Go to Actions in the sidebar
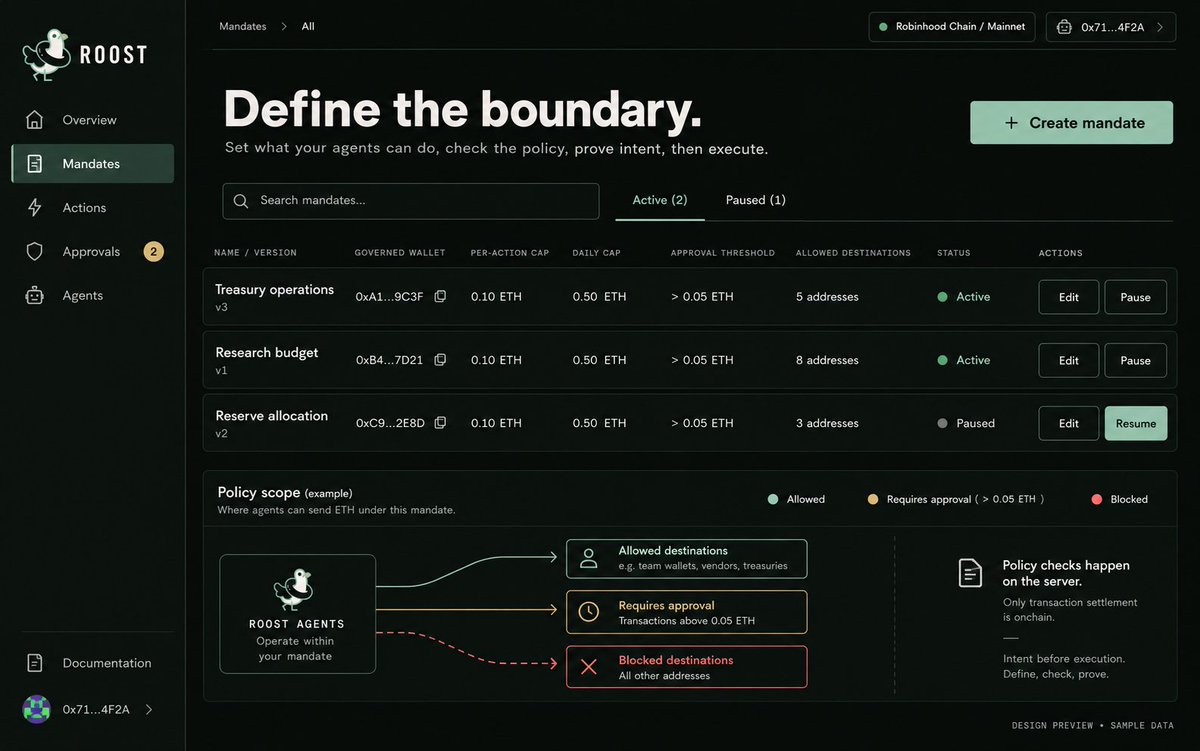Image resolution: width=1200 pixels, height=751 pixels. click(92, 208)
